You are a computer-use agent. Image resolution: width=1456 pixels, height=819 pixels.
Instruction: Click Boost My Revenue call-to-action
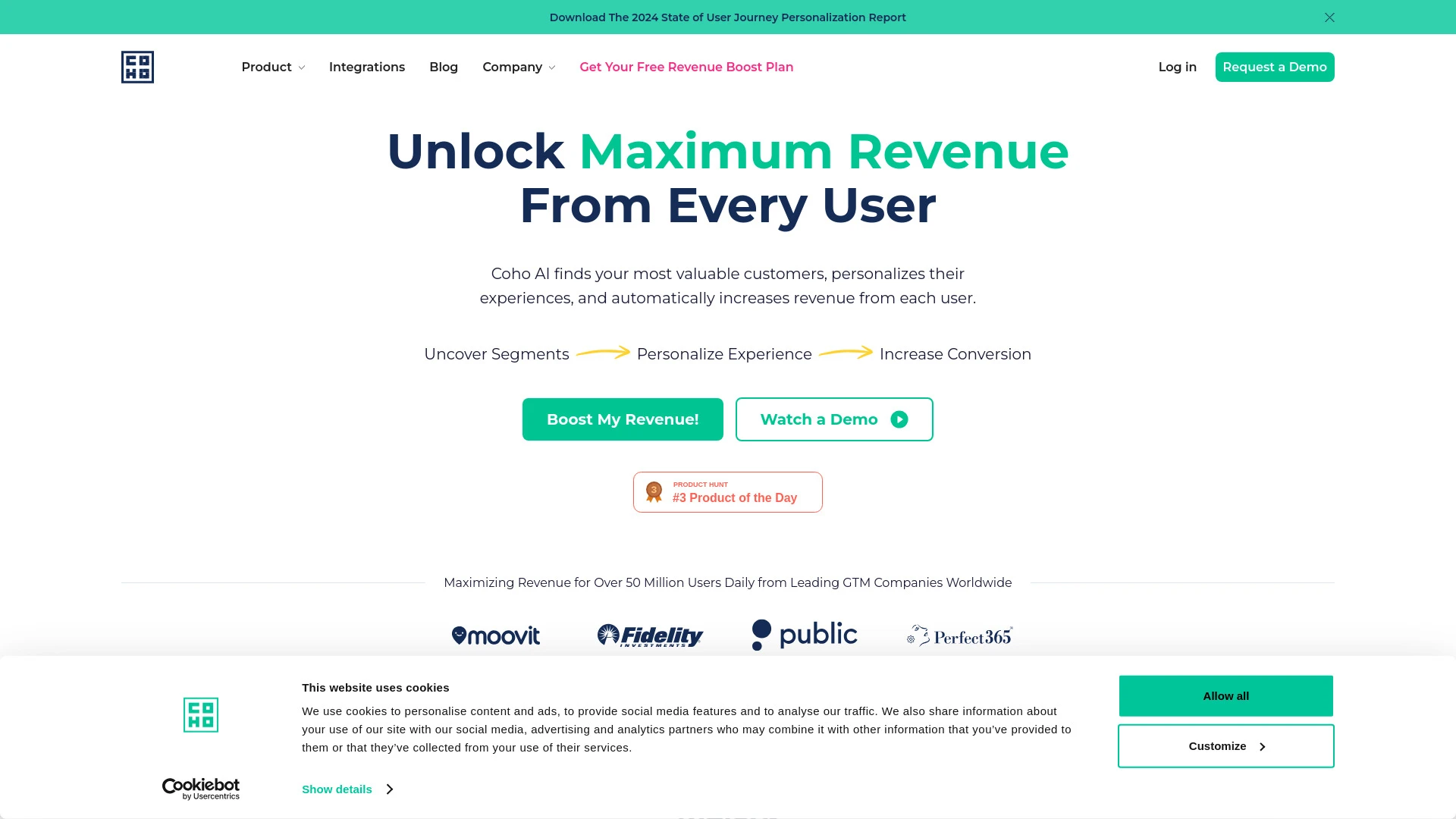tap(623, 419)
